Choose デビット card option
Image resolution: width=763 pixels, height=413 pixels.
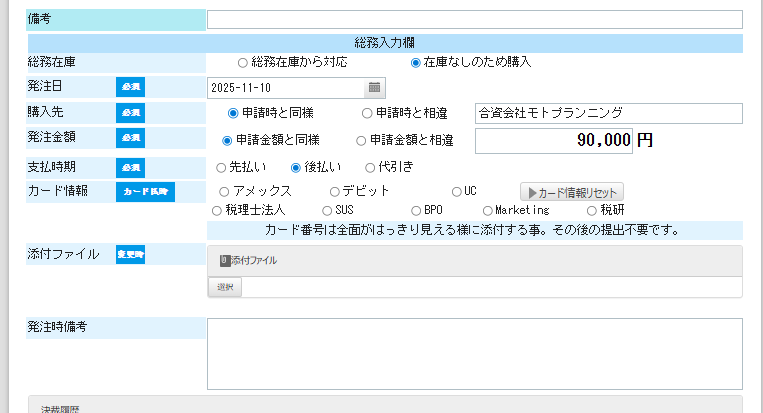[x=335, y=191]
